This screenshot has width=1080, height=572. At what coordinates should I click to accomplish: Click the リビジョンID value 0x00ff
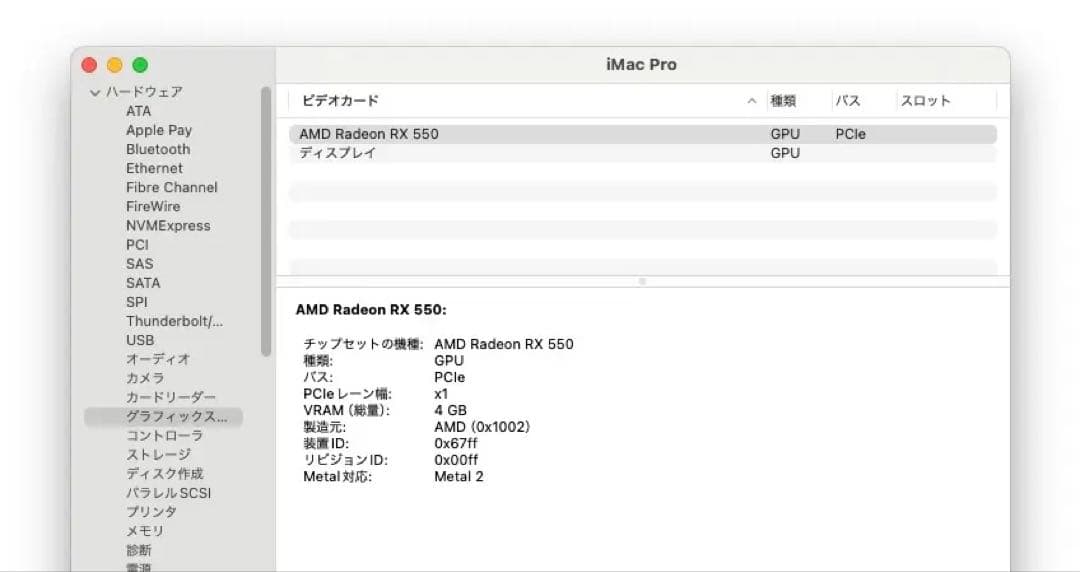[456, 460]
